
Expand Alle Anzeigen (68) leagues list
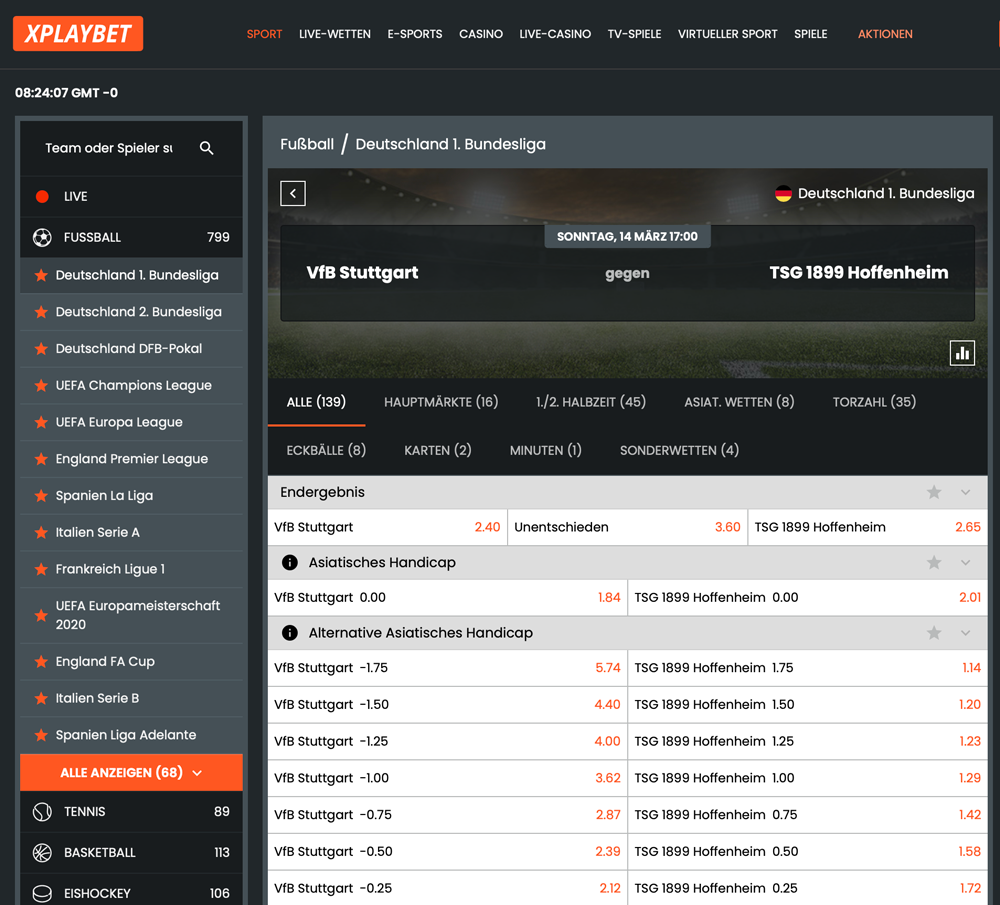tap(131, 772)
